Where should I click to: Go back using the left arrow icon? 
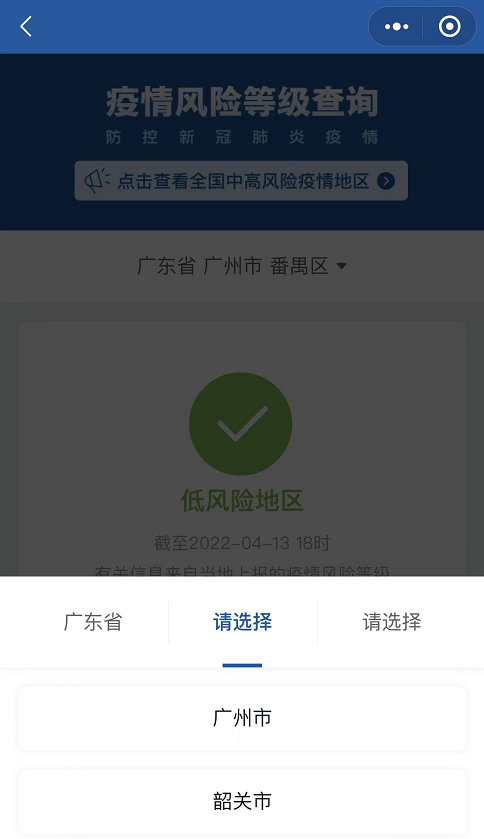[26, 26]
